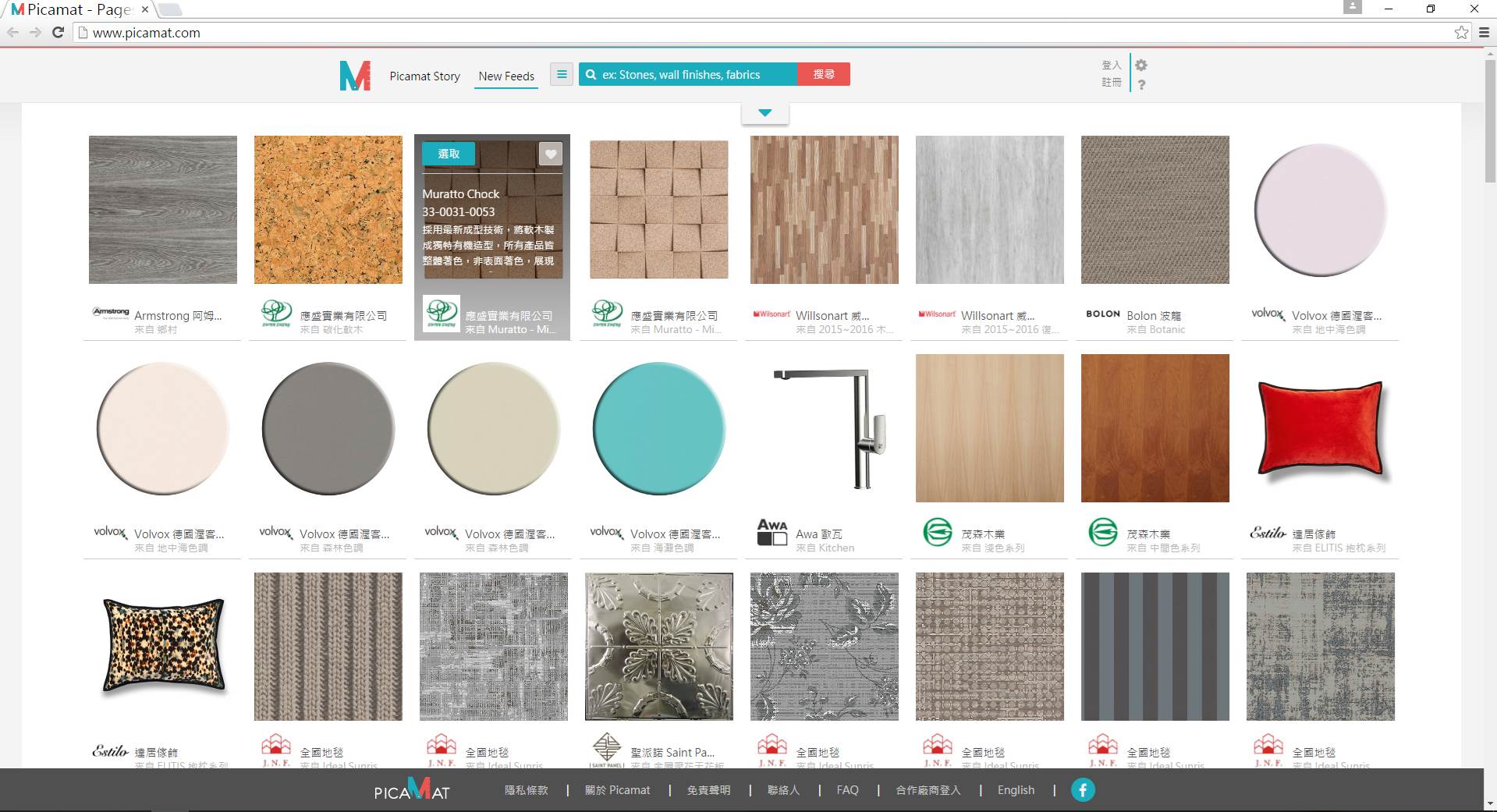1497x812 pixels.
Task: Select the beige Volvox color swatch
Action: pos(494,428)
